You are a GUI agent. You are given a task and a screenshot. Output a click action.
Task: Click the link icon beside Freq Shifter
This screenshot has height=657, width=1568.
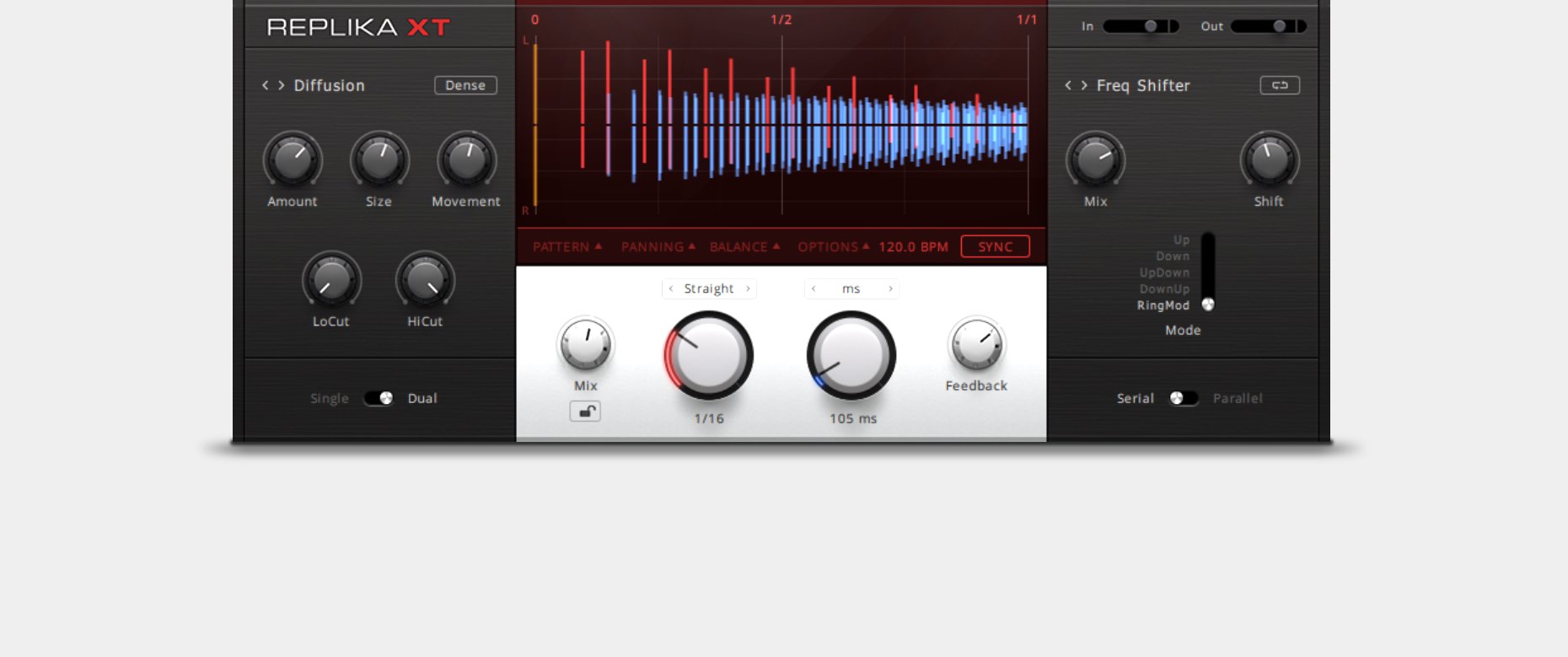1280,85
